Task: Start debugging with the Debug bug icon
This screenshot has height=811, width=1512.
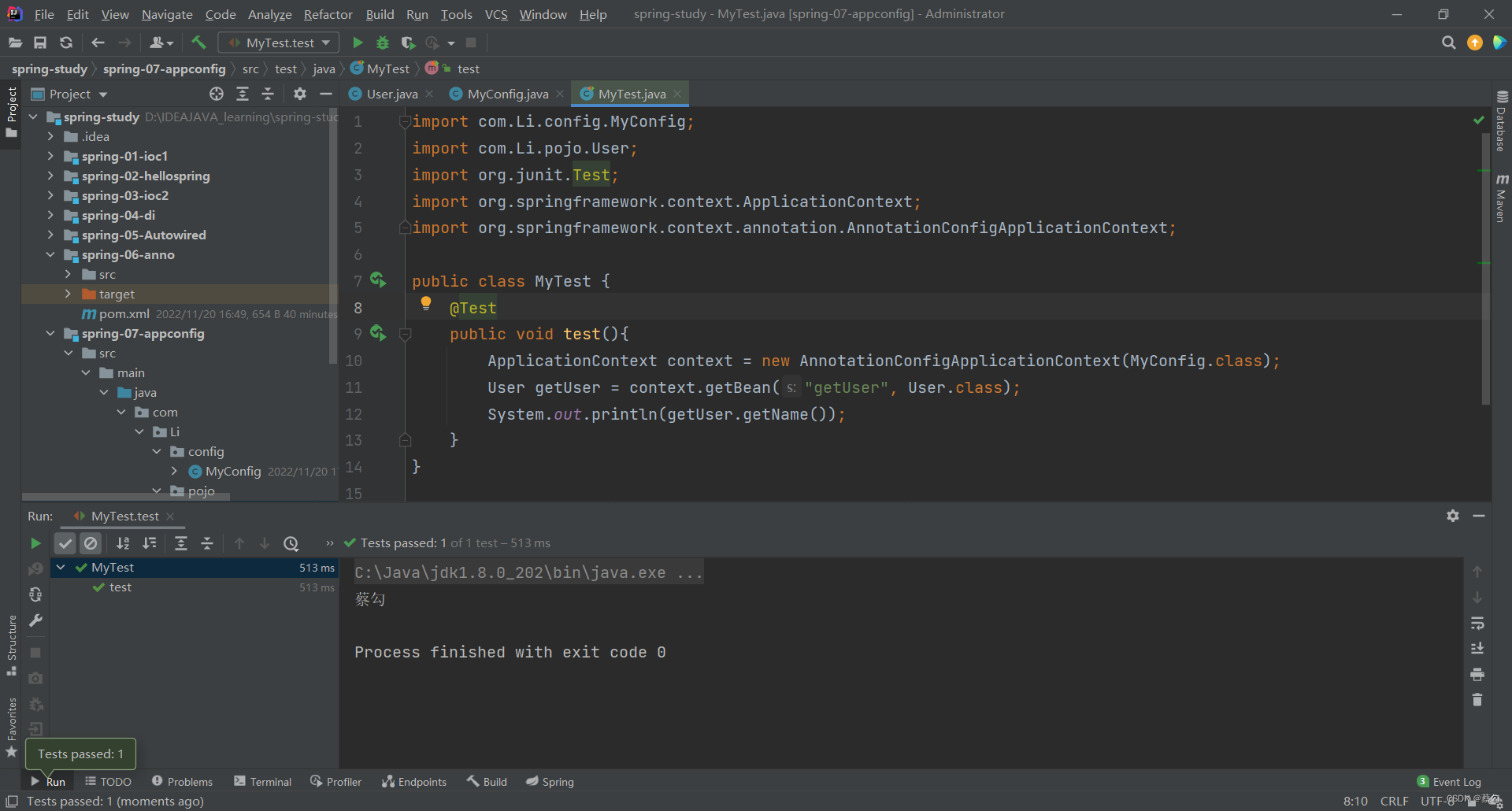Action: 383,43
